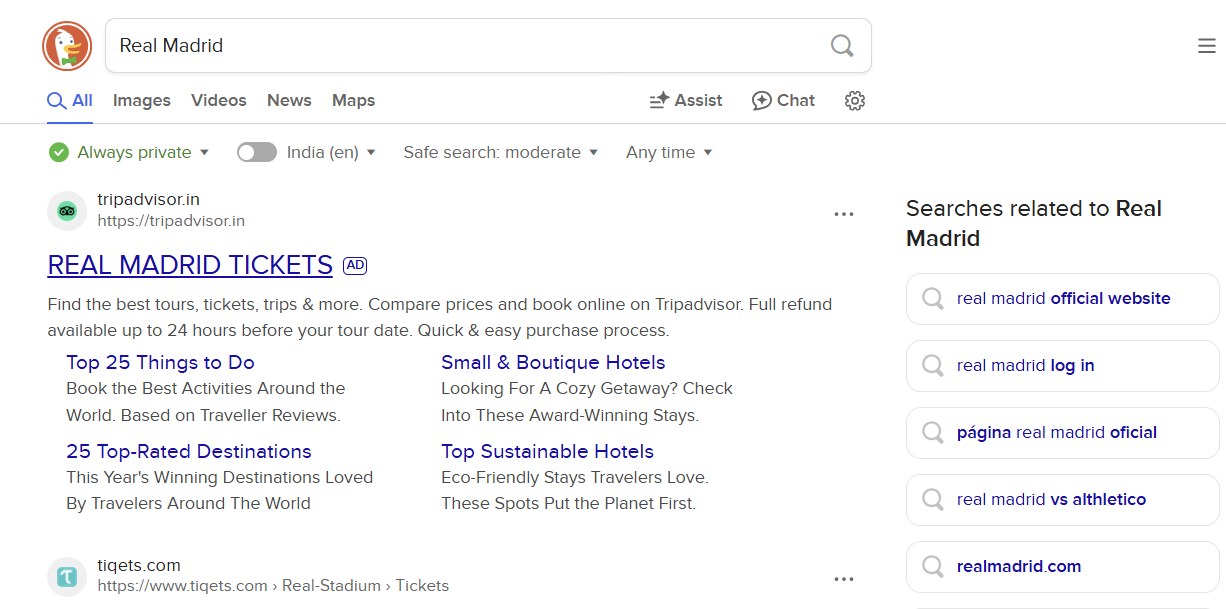This screenshot has width=1226, height=609.
Task: Click the DuckDuckGo duck logo
Action: point(67,46)
